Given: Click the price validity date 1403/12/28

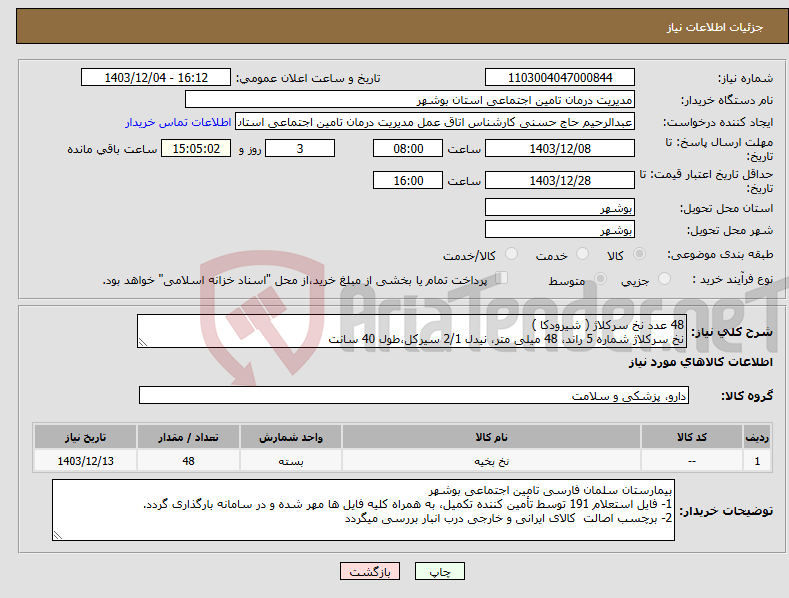Looking at the screenshot, I should click(560, 180).
